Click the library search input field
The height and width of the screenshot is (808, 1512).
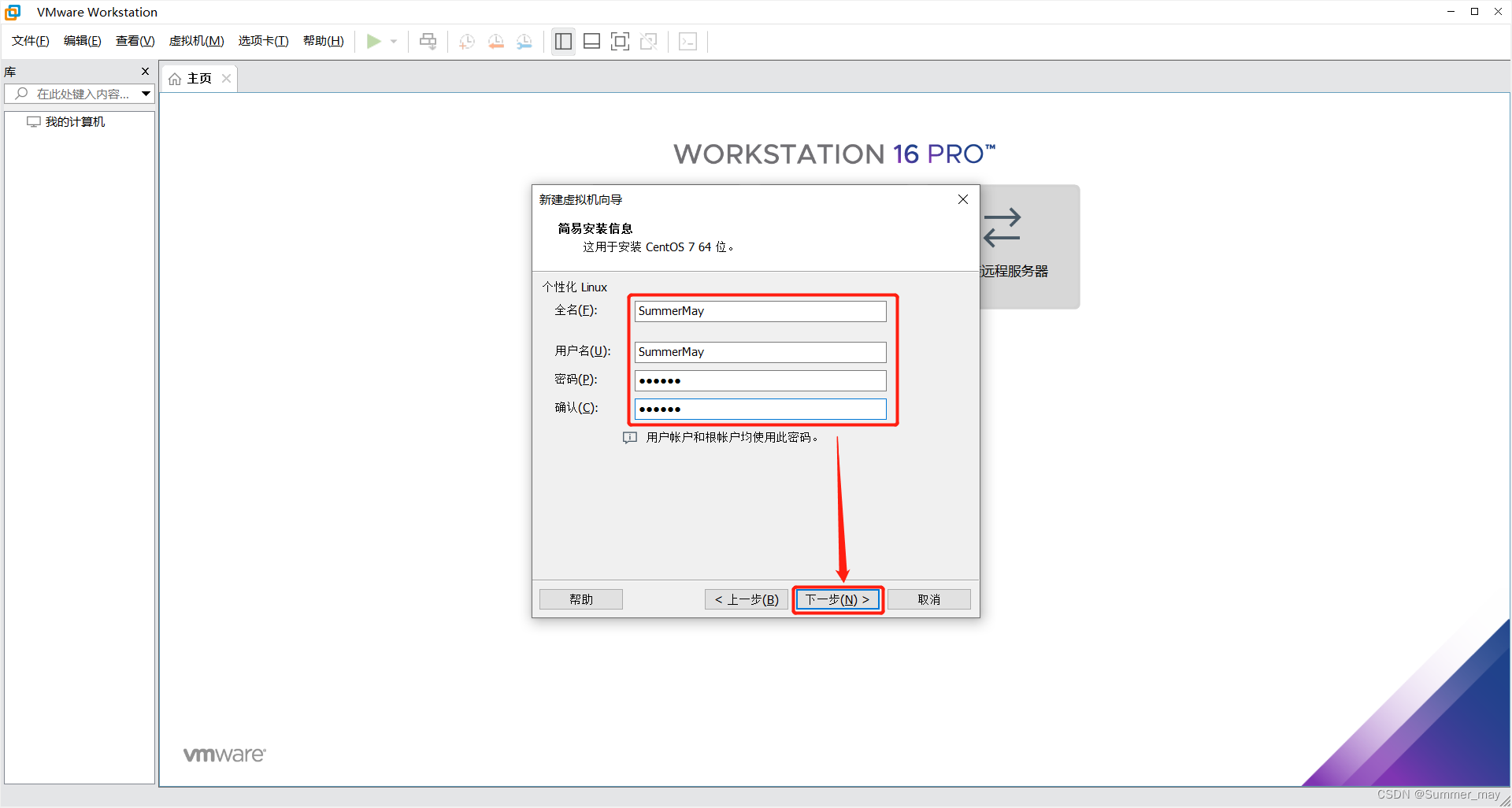(80, 94)
